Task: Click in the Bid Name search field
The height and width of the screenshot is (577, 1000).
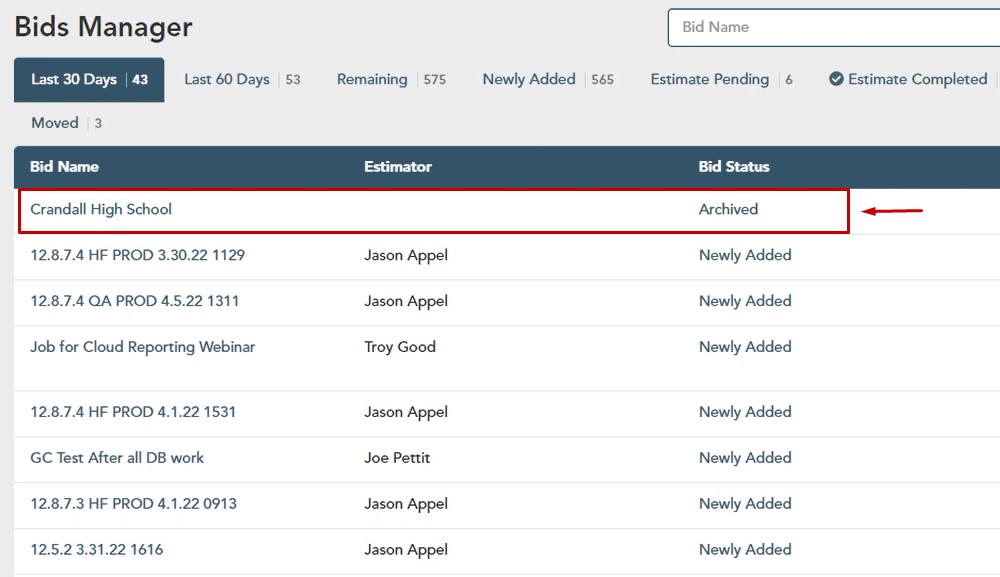Action: [835, 27]
